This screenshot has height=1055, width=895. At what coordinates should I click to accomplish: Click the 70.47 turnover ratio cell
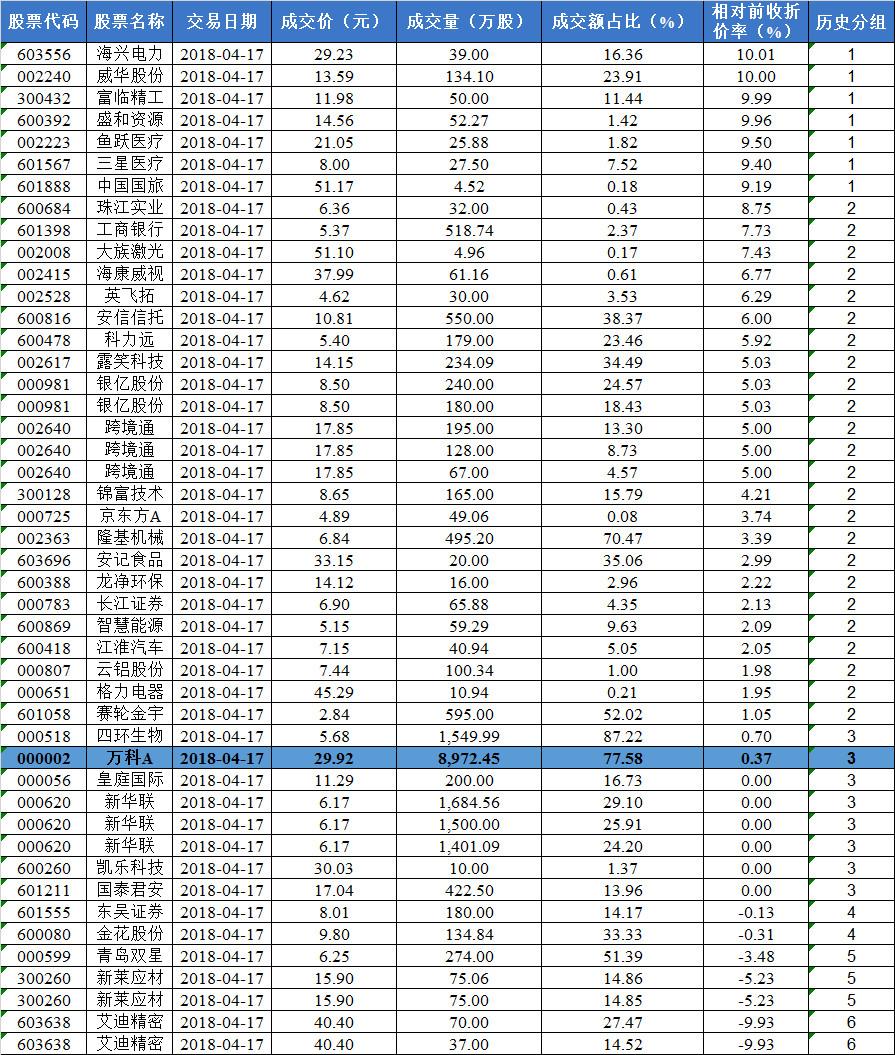pyautogui.click(x=622, y=538)
